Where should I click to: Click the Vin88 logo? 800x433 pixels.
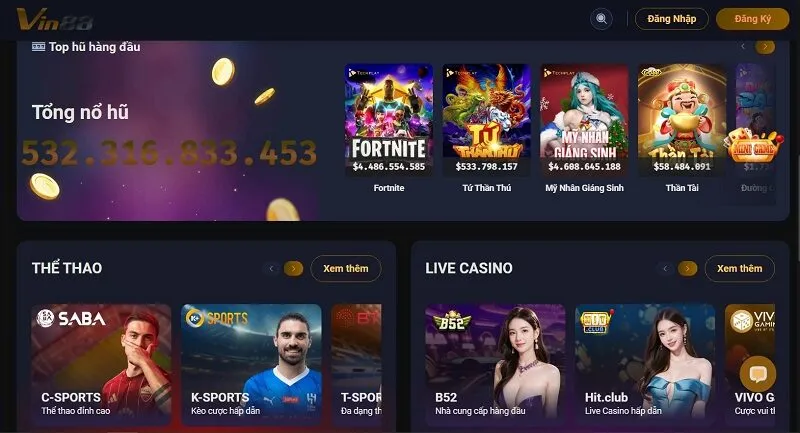coord(55,19)
